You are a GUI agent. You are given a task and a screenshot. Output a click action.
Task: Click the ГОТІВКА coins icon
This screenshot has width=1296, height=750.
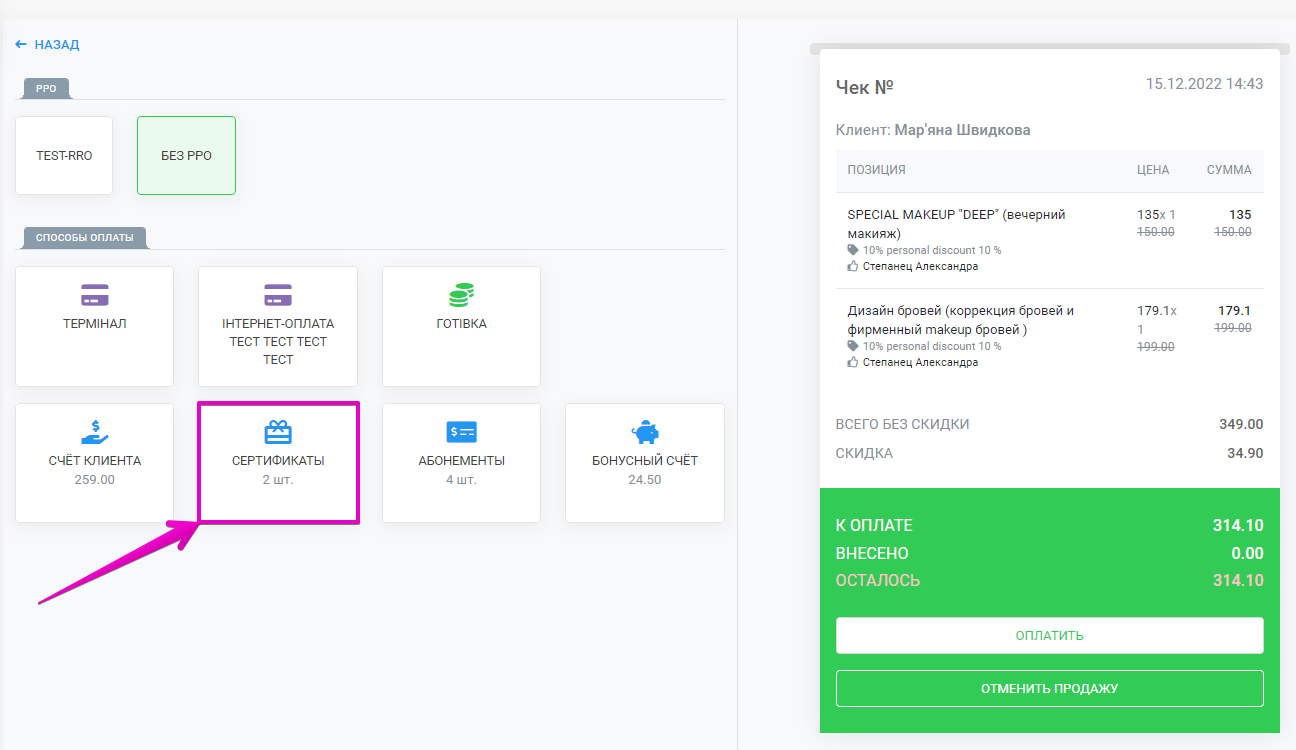pos(461,295)
